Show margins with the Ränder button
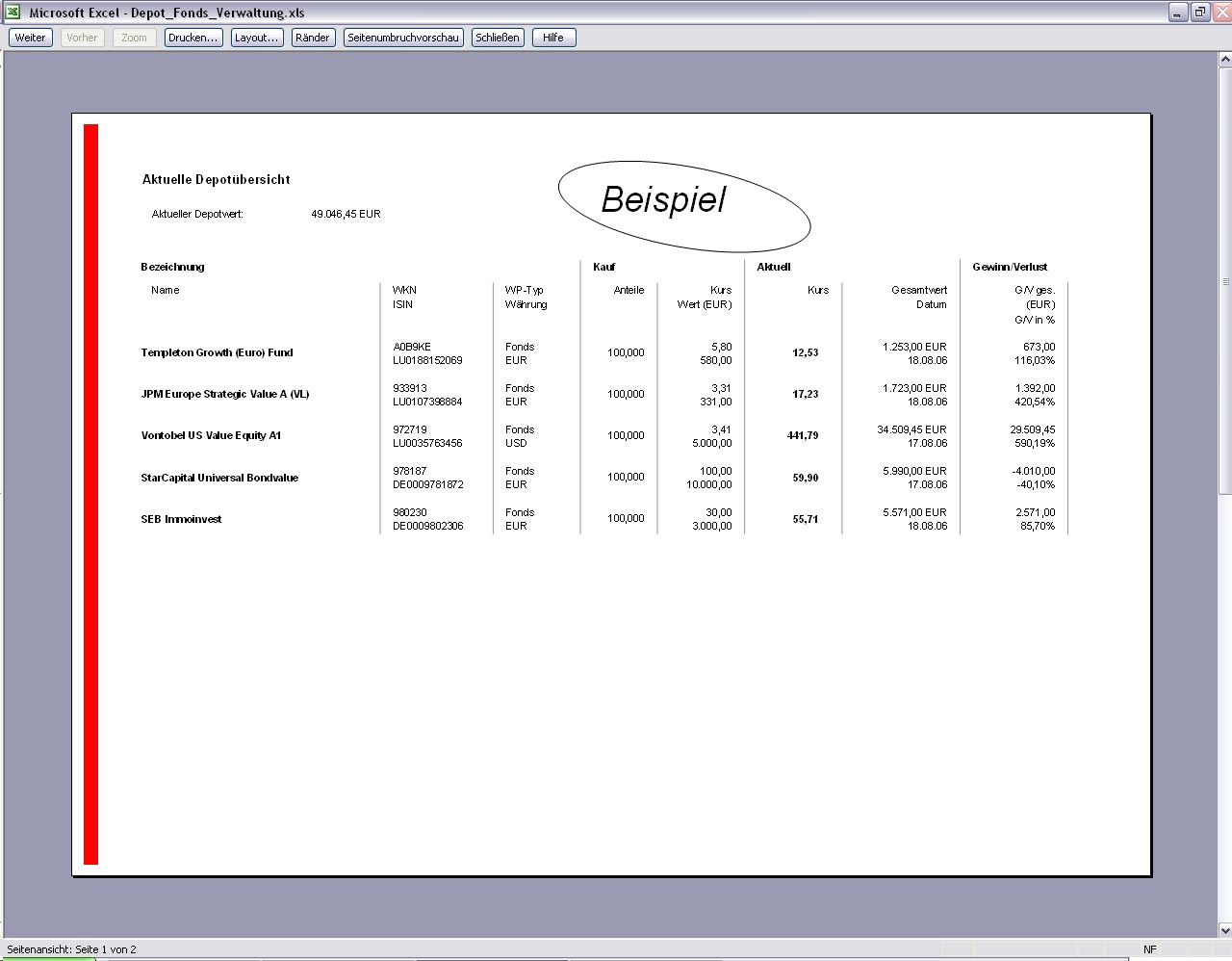This screenshot has width=1232, height=961. click(x=313, y=38)
